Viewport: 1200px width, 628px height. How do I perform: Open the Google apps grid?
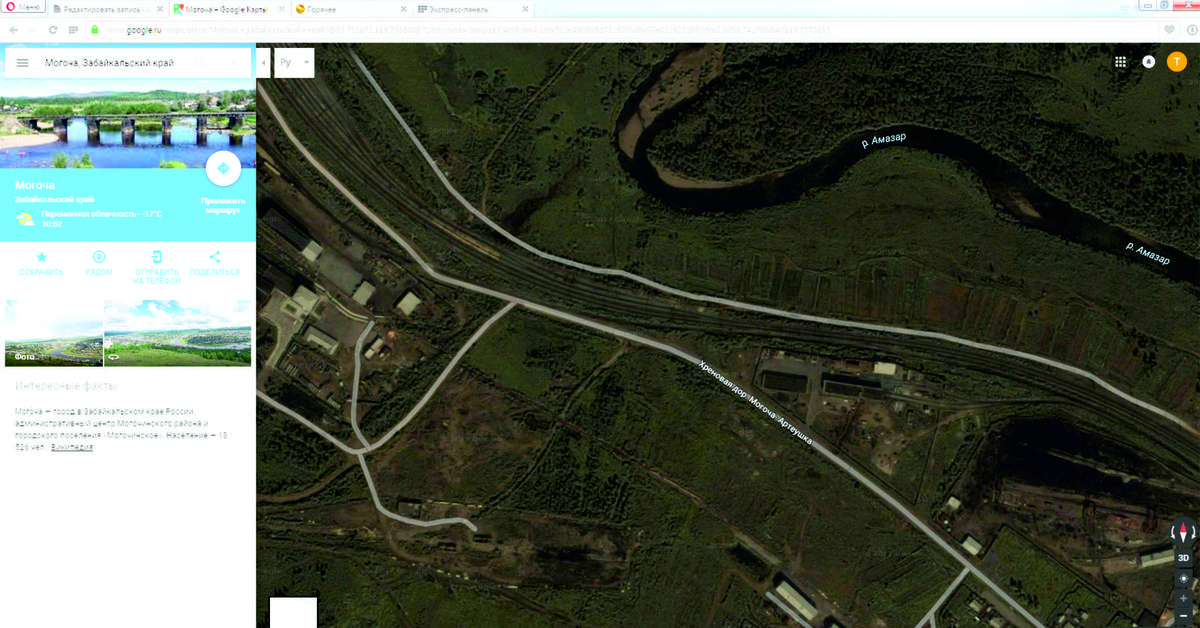click(x=1120, y=62)
